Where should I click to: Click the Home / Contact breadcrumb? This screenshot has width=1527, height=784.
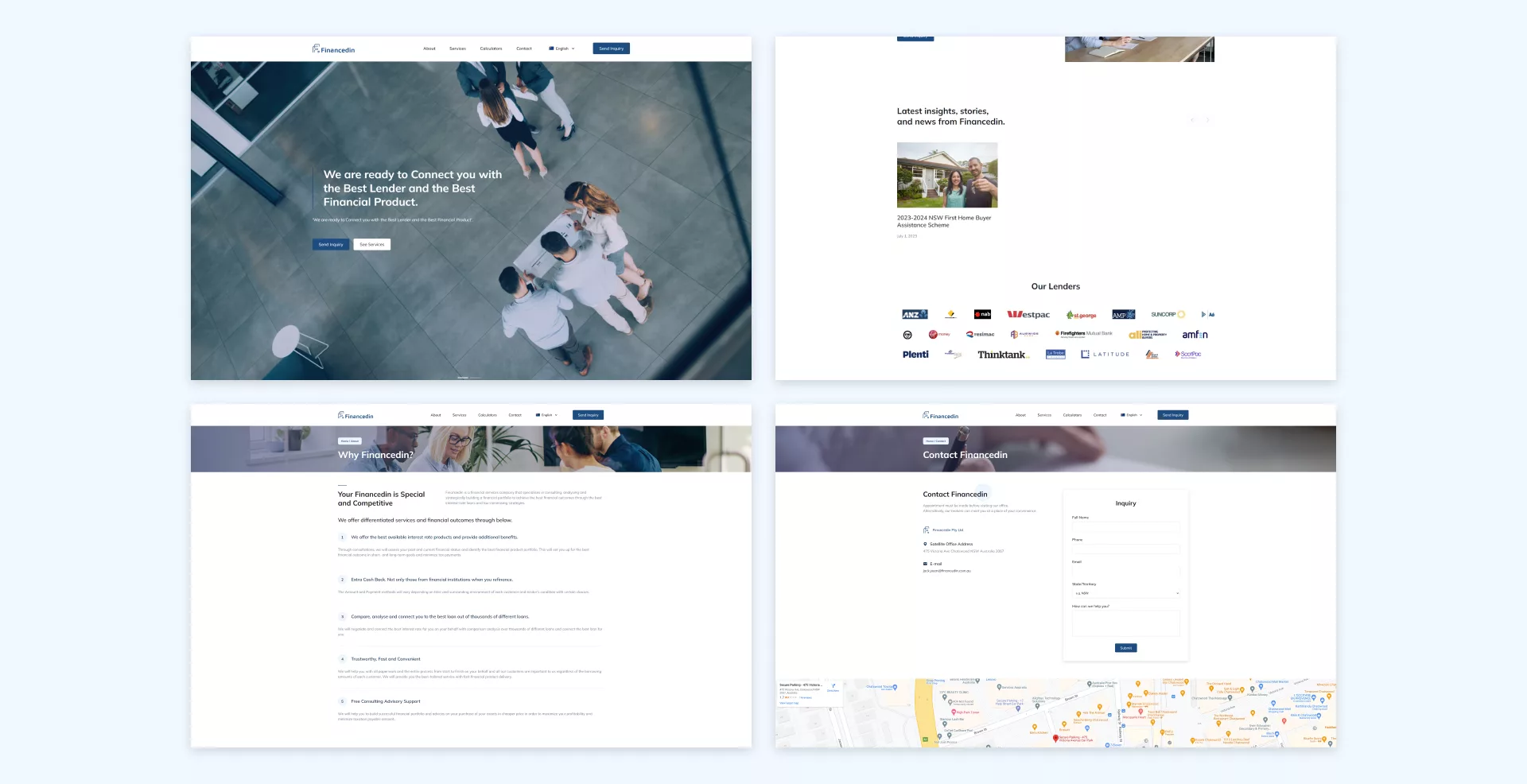point(935,441)
